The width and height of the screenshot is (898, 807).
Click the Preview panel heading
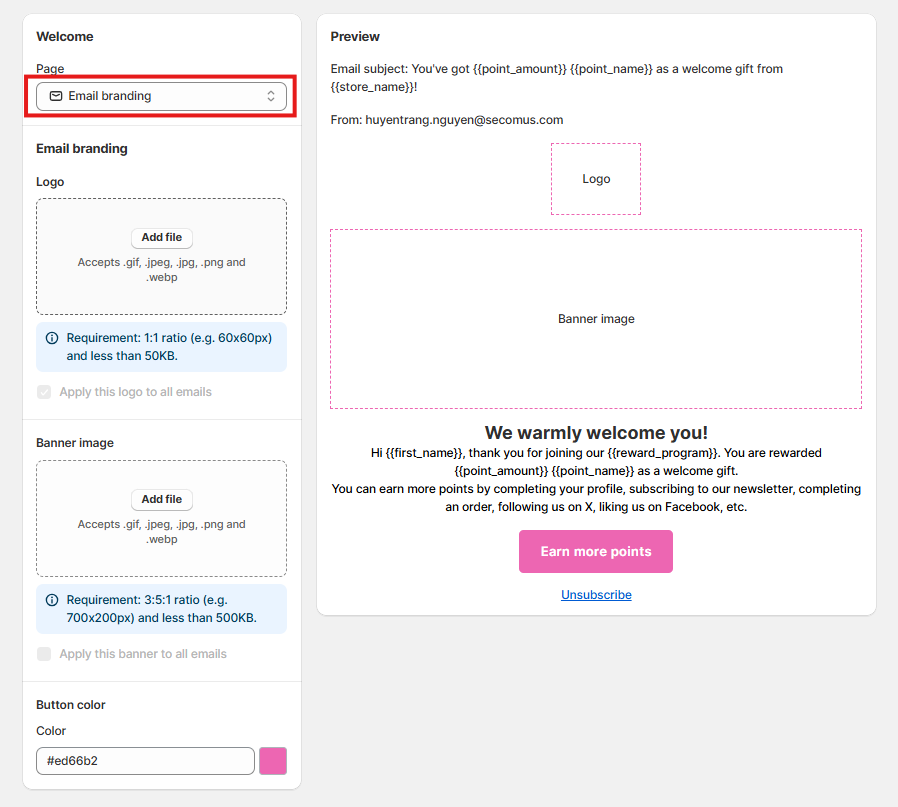355,36
